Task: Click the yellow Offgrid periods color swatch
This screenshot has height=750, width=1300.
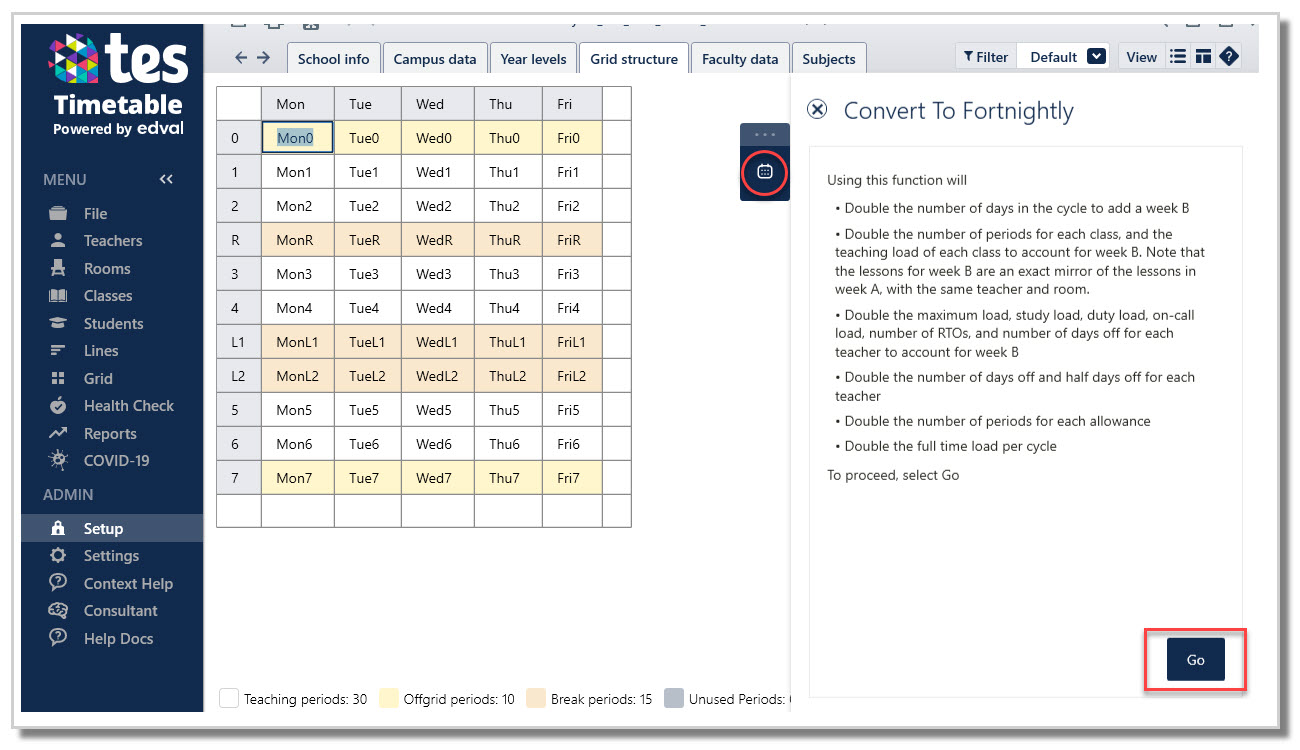Action: [388, 698]
